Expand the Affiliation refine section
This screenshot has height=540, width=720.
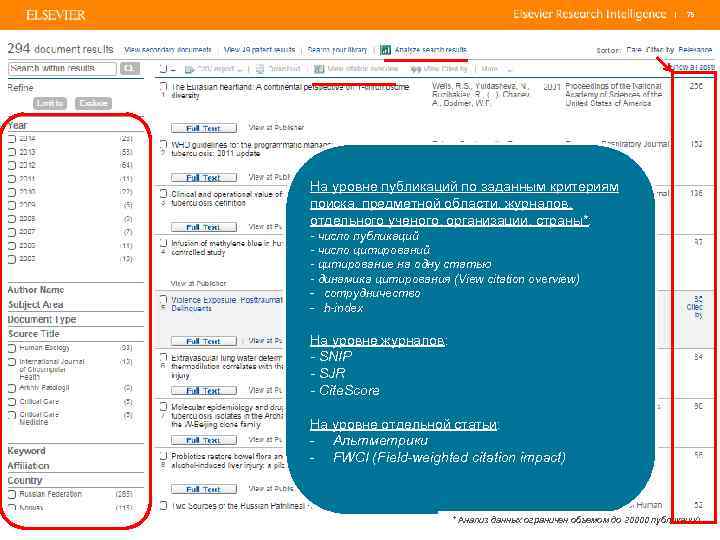28,466
